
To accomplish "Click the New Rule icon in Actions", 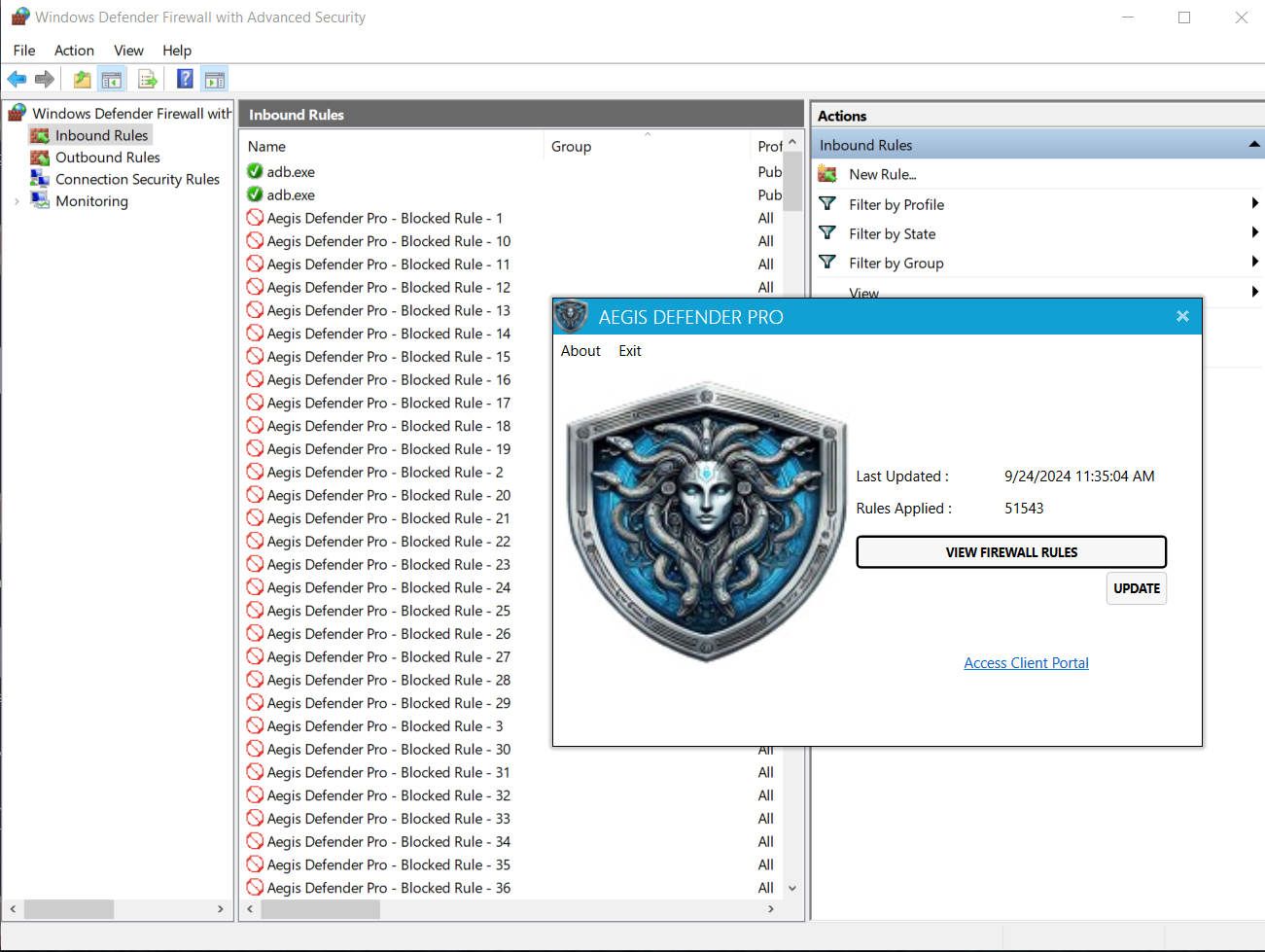I will [827, 174].
